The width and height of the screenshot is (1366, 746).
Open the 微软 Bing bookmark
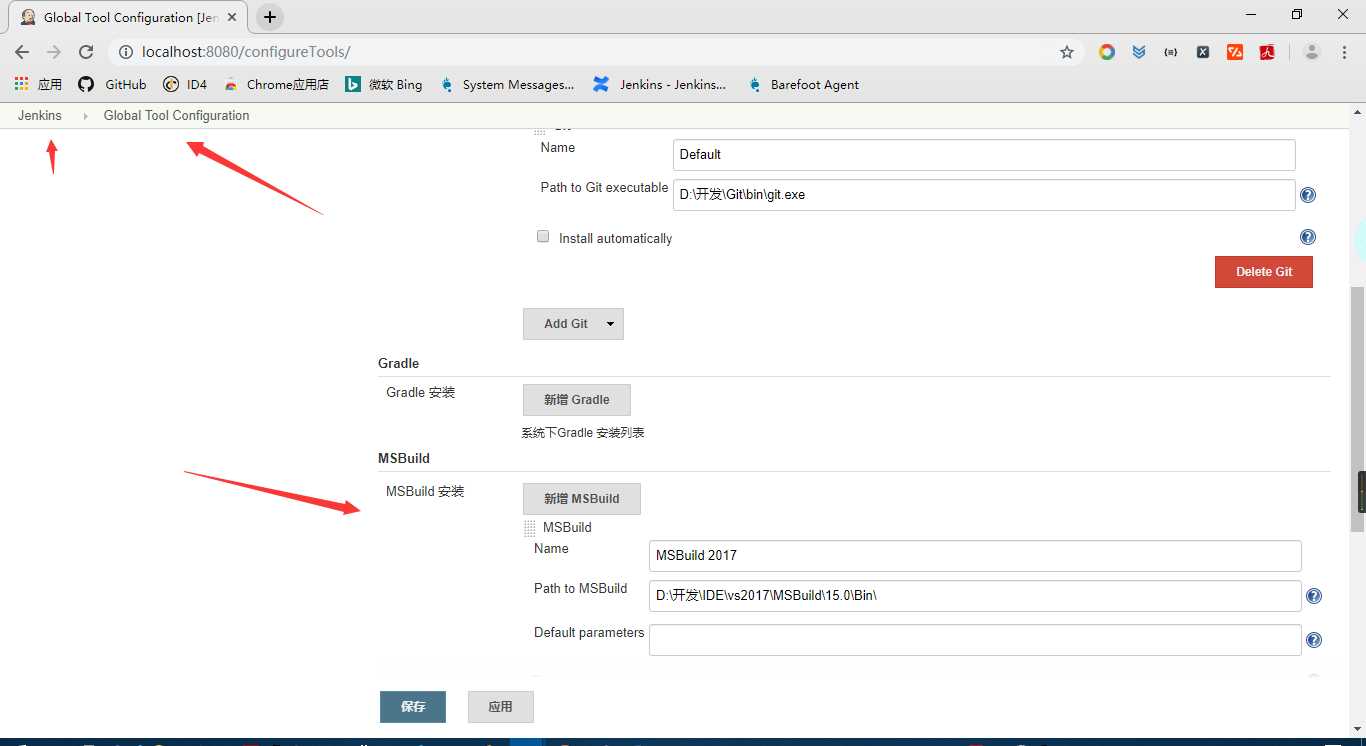(384, 85)
